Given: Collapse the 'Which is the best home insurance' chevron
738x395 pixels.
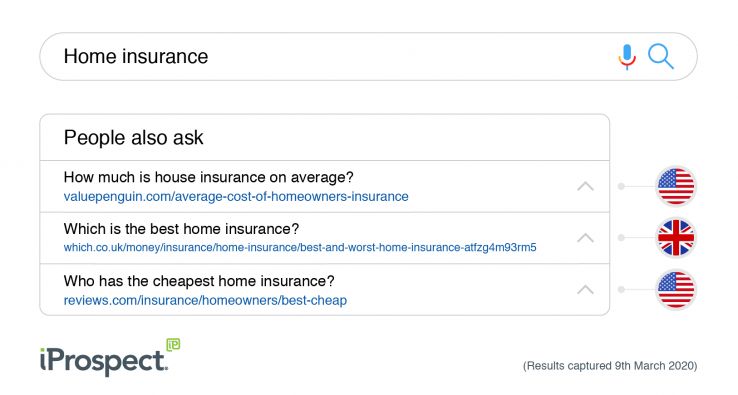Looking at the screenshot, I should pyautogui.click(x=585, y=238).
